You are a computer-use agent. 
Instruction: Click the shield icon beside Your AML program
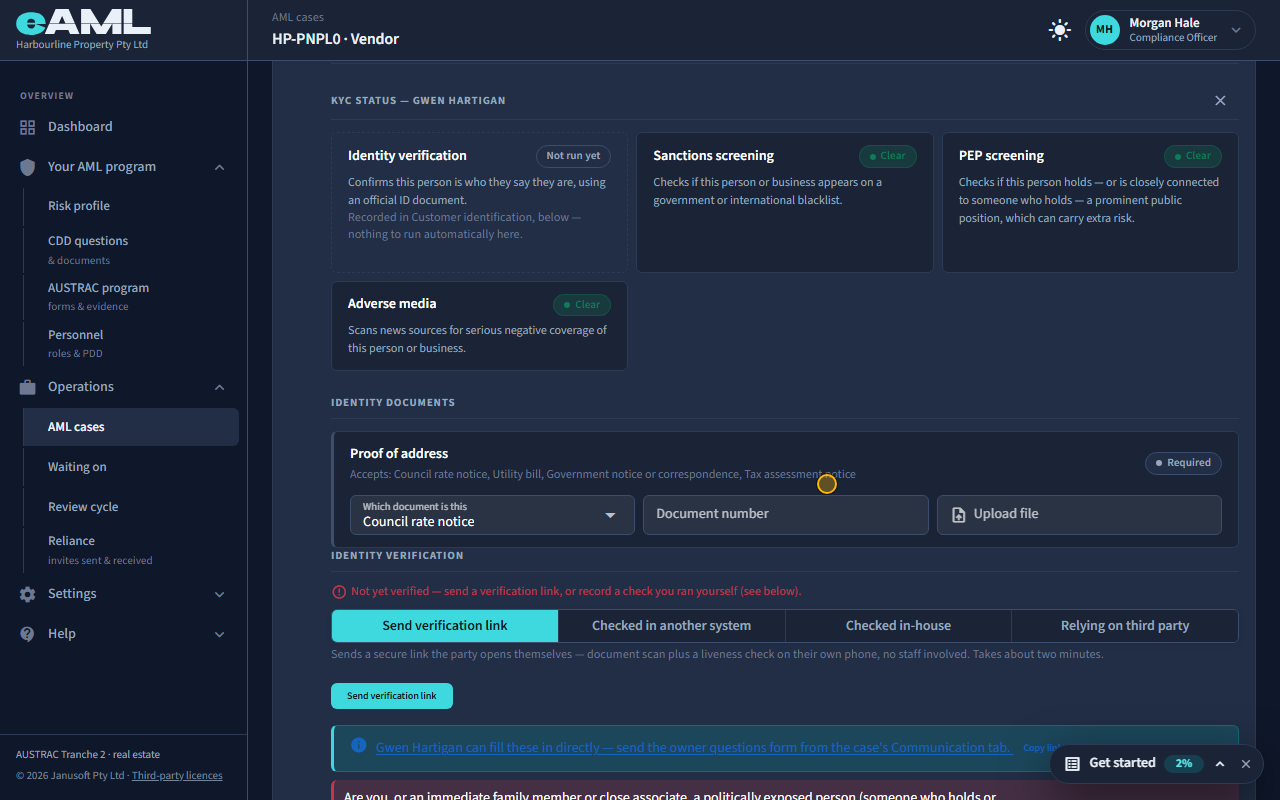28,167
